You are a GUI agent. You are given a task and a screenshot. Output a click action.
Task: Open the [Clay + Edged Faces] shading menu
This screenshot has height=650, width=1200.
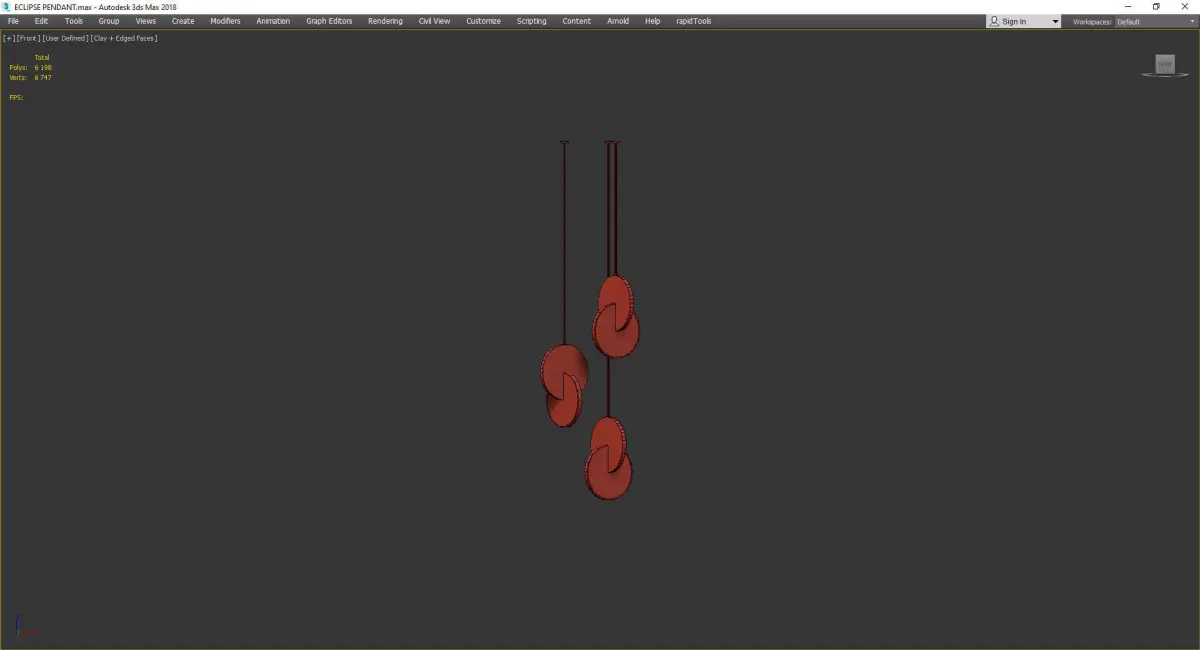pos(124,38)
